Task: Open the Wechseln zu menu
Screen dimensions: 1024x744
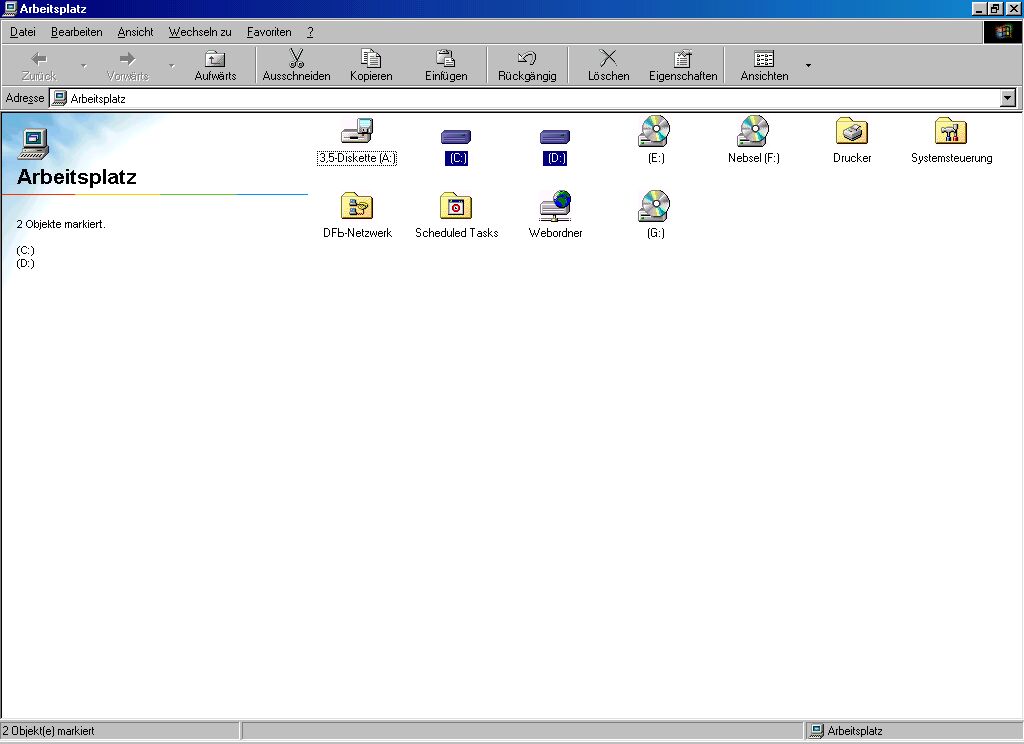Action: point(200,32)
